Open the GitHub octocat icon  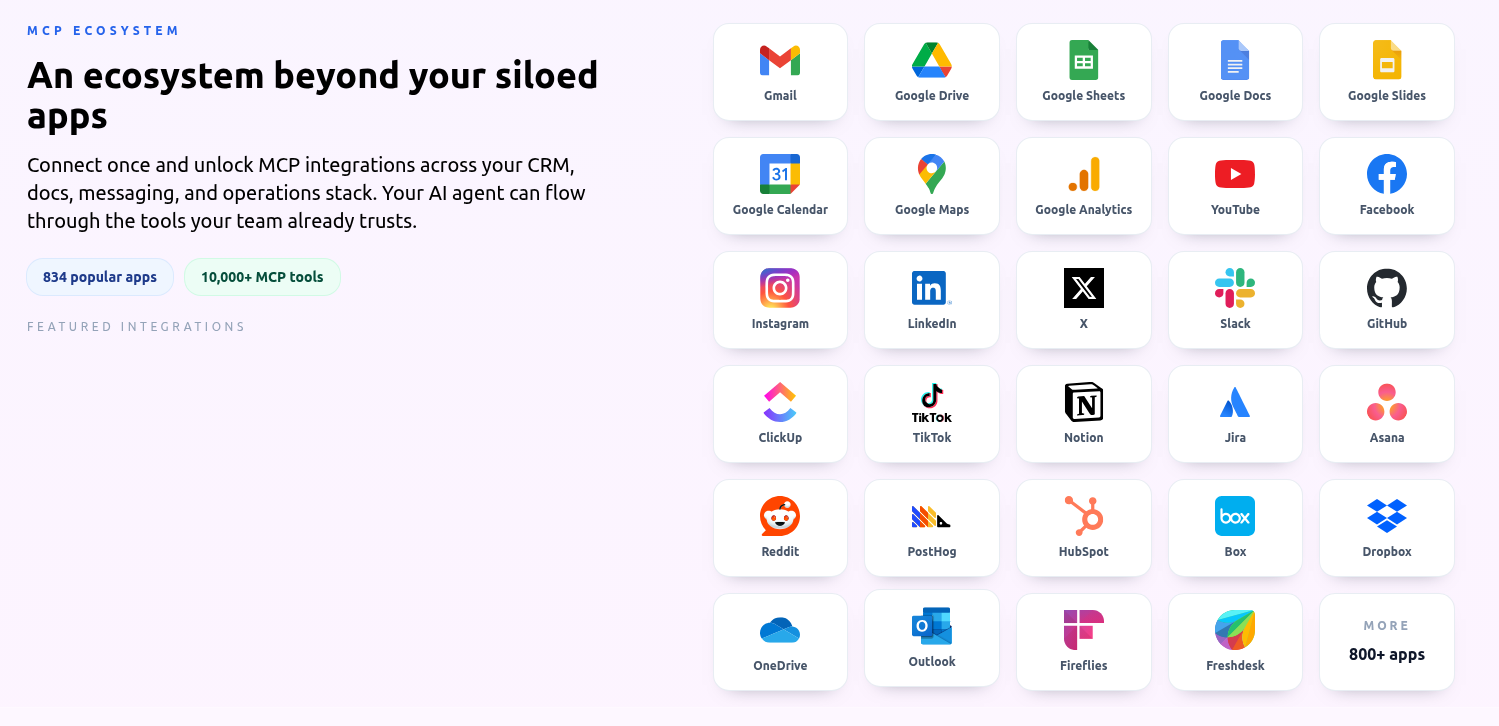[x=1387, y=288]
